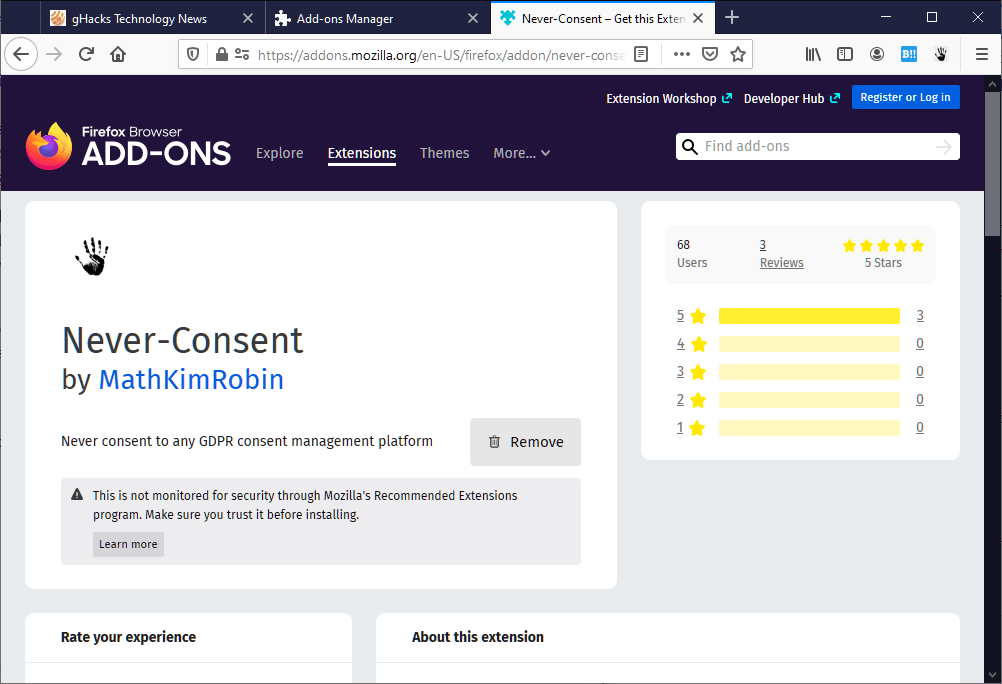Image resolution: width=1002 pixels, height=684 pixels.
Task: Open the More... navigation dropdown
Action: pyautogui.click(x=521, y=153)
